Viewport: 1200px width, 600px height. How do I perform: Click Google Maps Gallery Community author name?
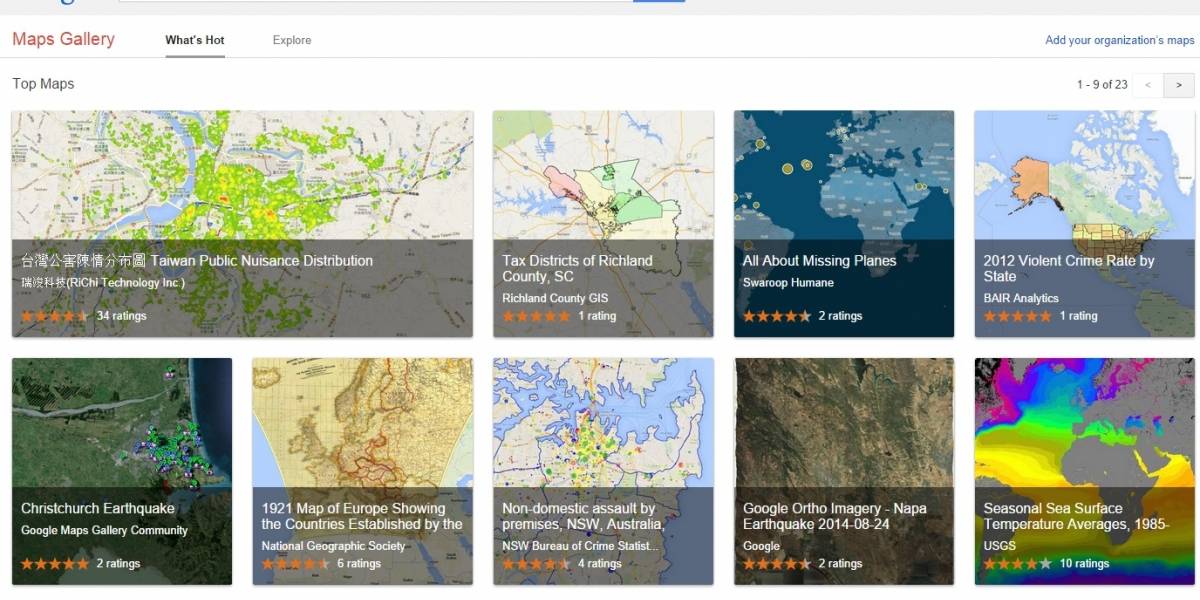coord(104,531)
